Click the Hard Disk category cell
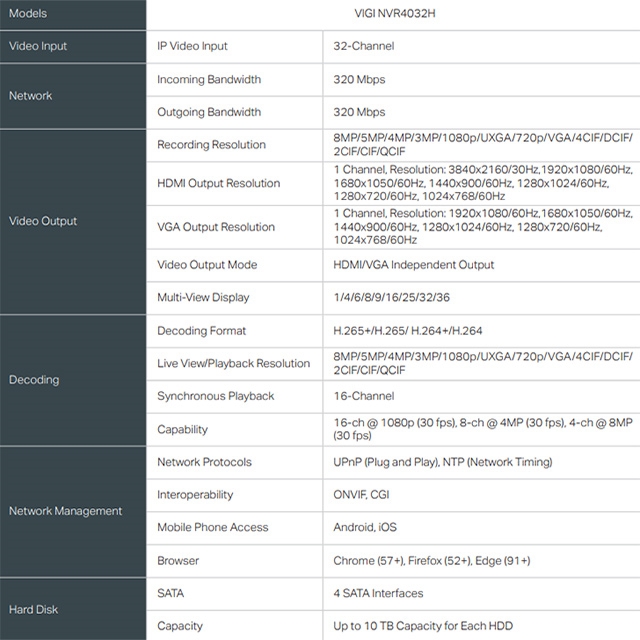Image resolution: width=640 pixels, height=640 pixels. coord(73,609)
